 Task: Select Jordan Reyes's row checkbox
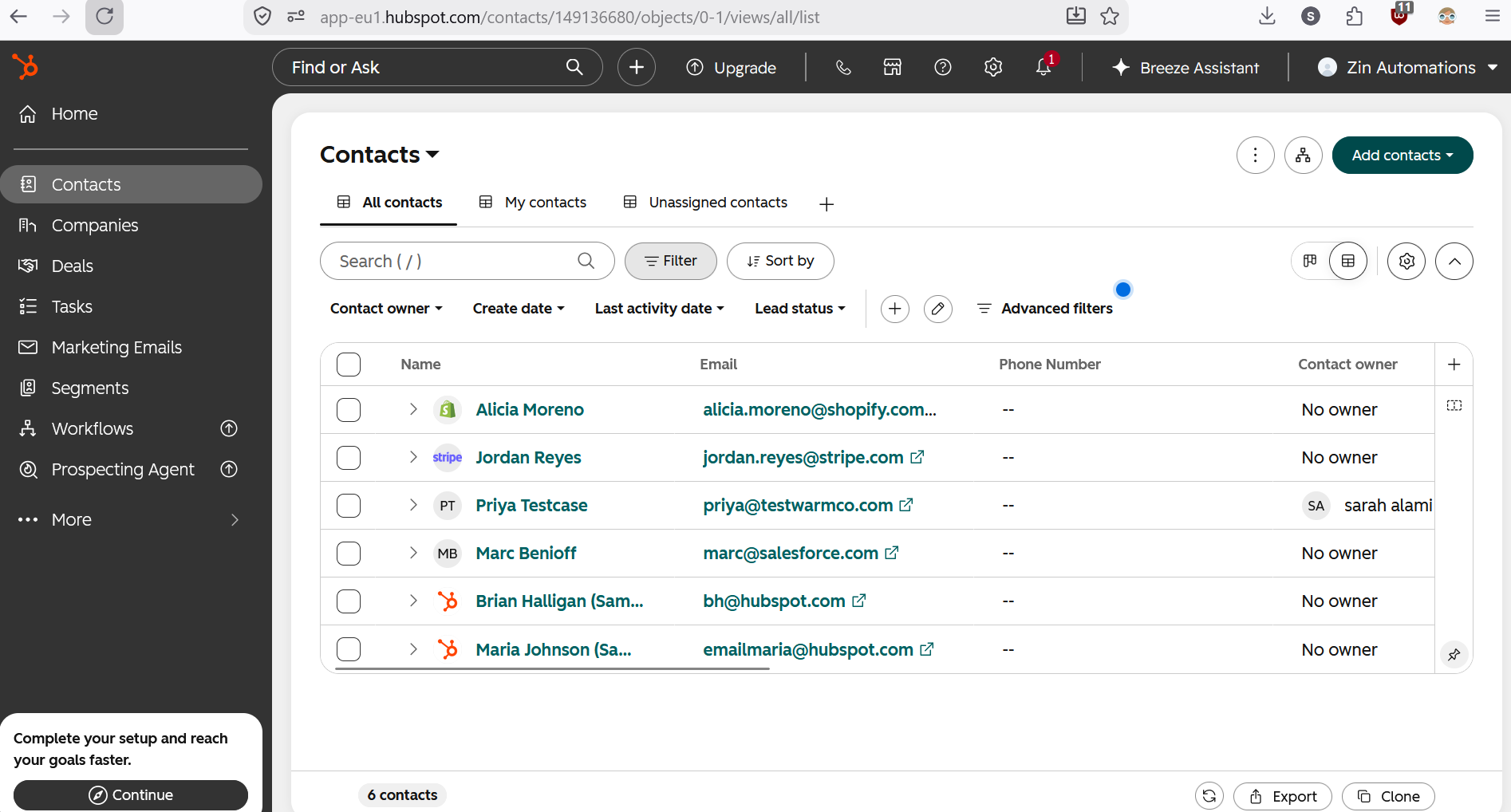pos(349,458)
